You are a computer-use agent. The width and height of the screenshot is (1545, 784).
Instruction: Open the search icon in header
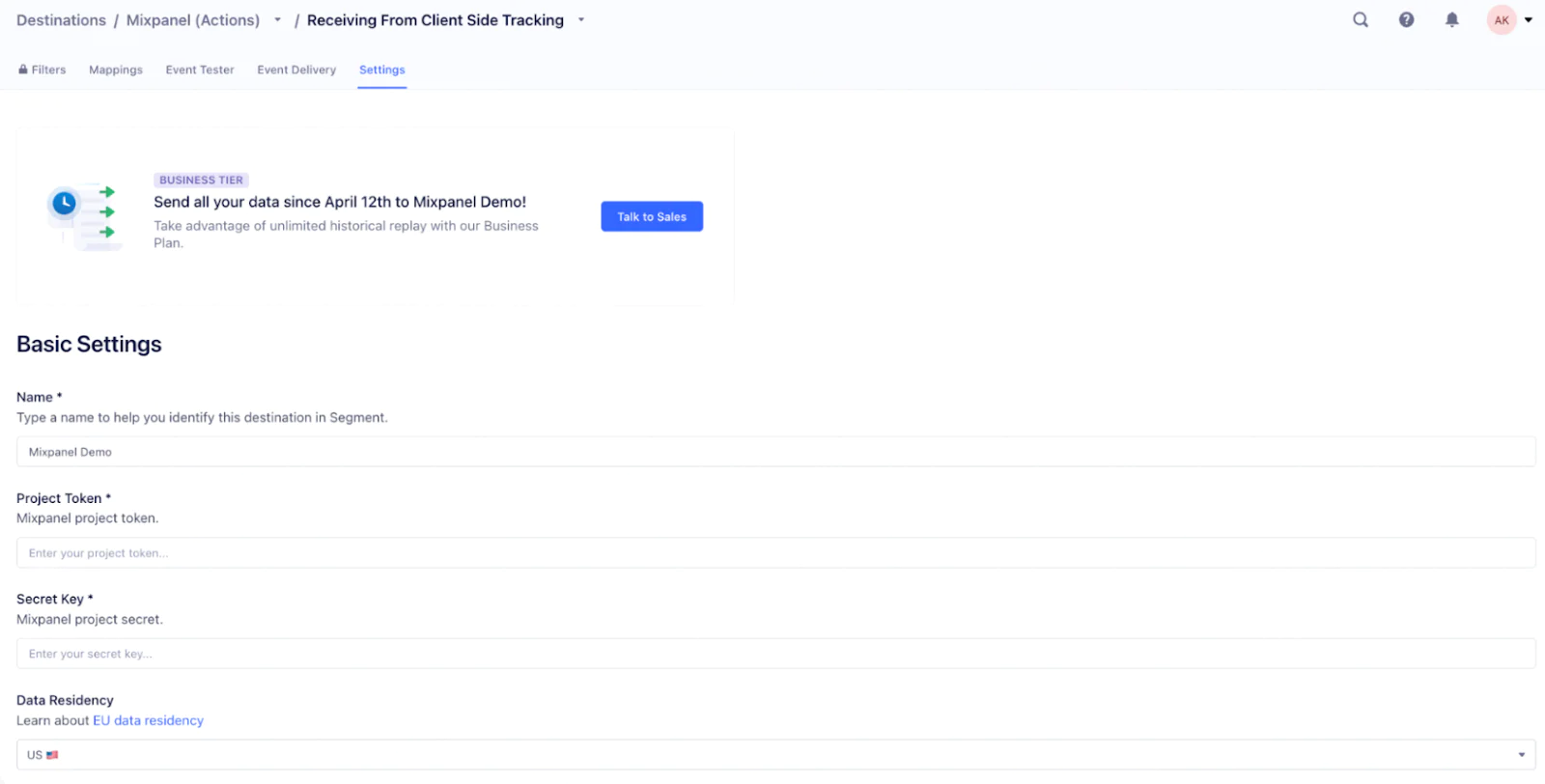coord(1360,20)
